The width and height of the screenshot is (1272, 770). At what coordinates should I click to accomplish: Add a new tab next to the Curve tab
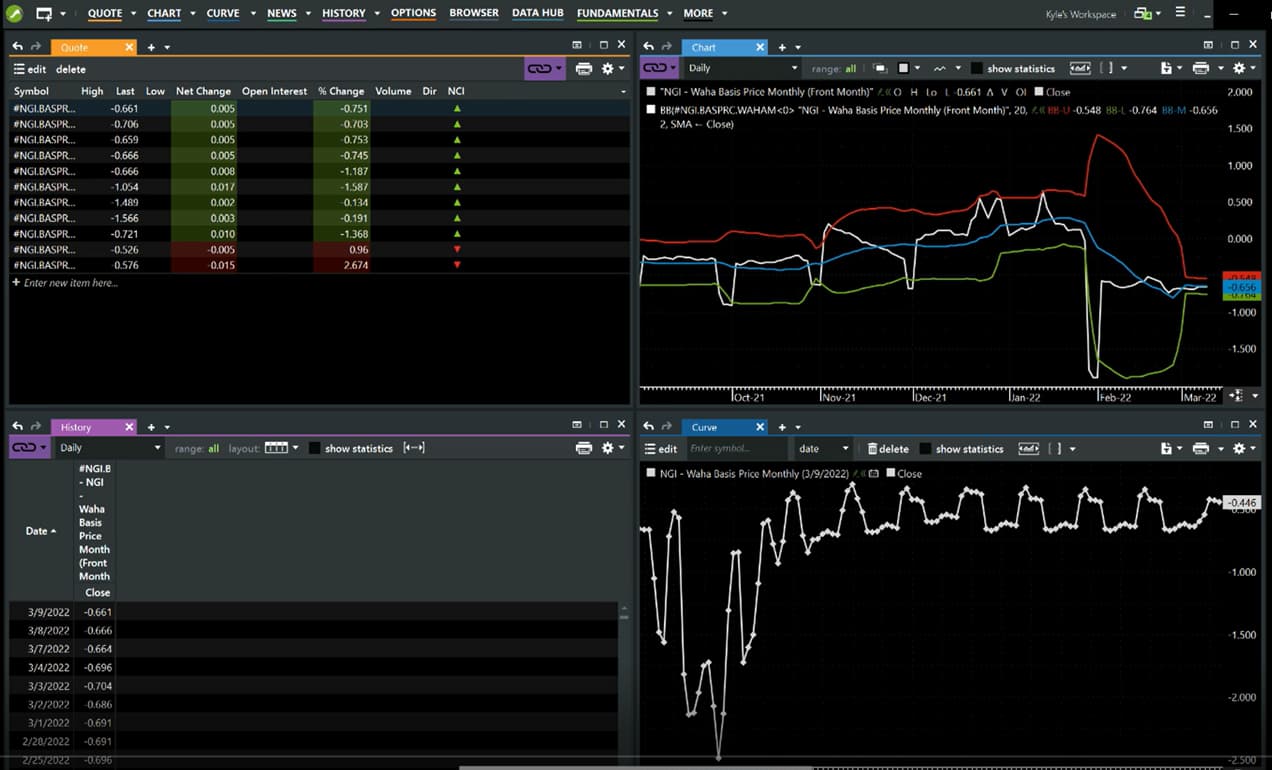point(783,427)
